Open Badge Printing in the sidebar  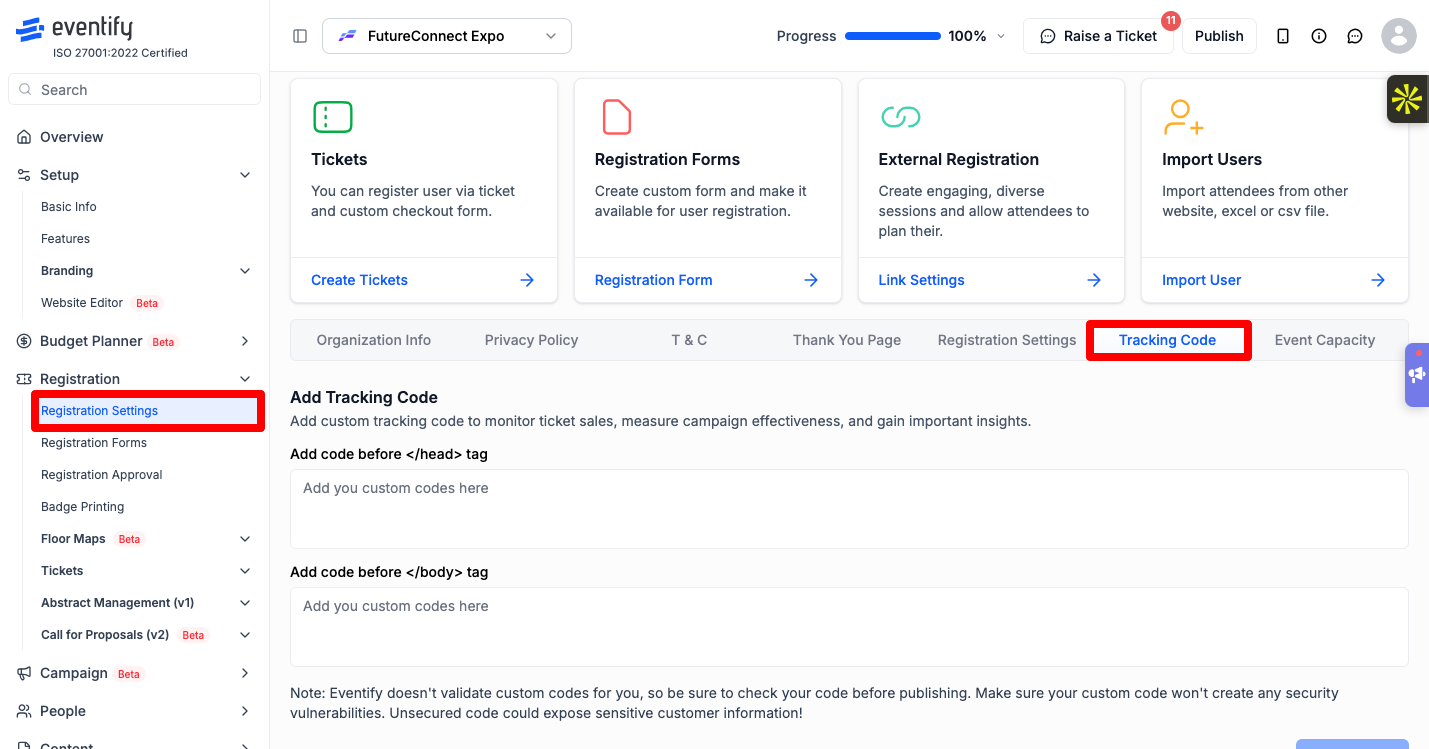(x=83, y=507)
